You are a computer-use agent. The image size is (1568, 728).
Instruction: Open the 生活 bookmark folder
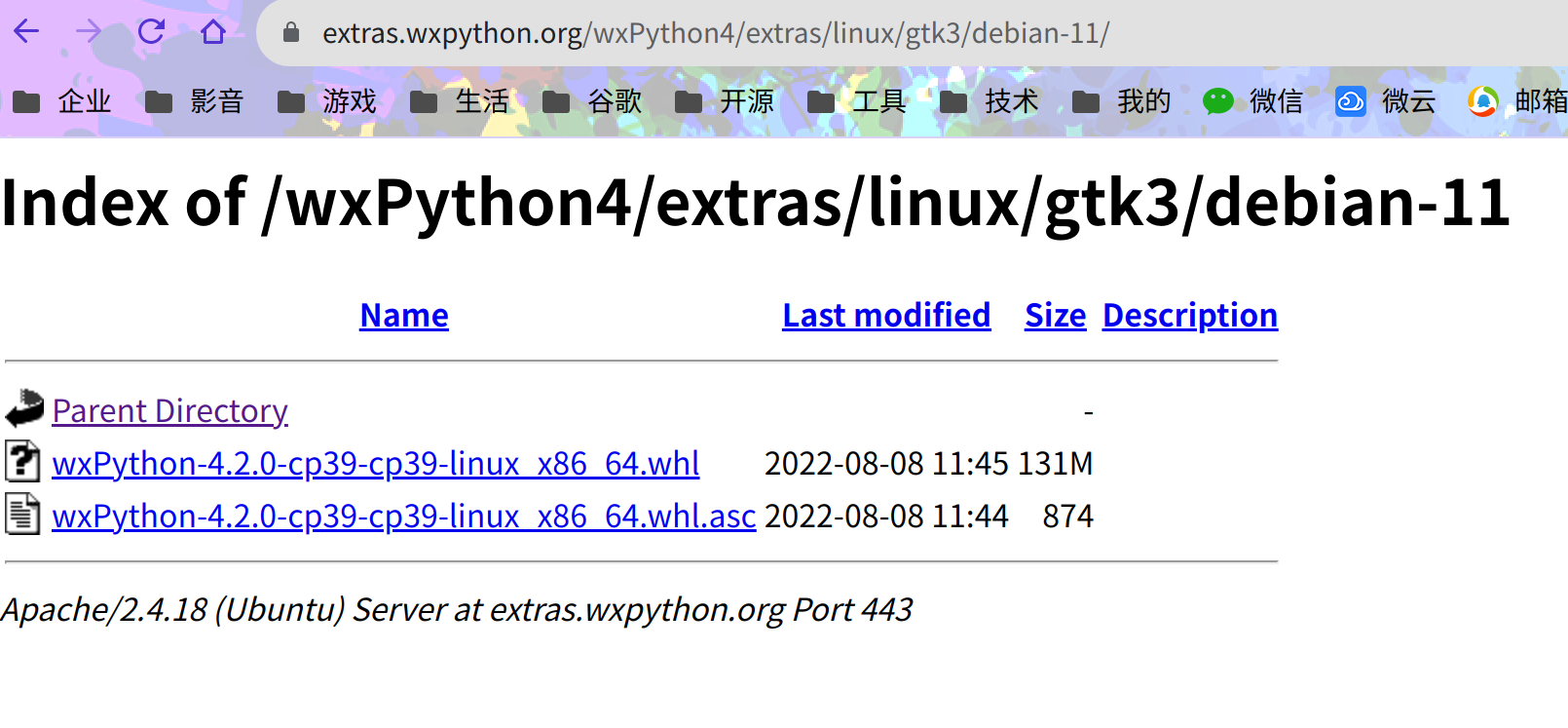pos(459,101)
